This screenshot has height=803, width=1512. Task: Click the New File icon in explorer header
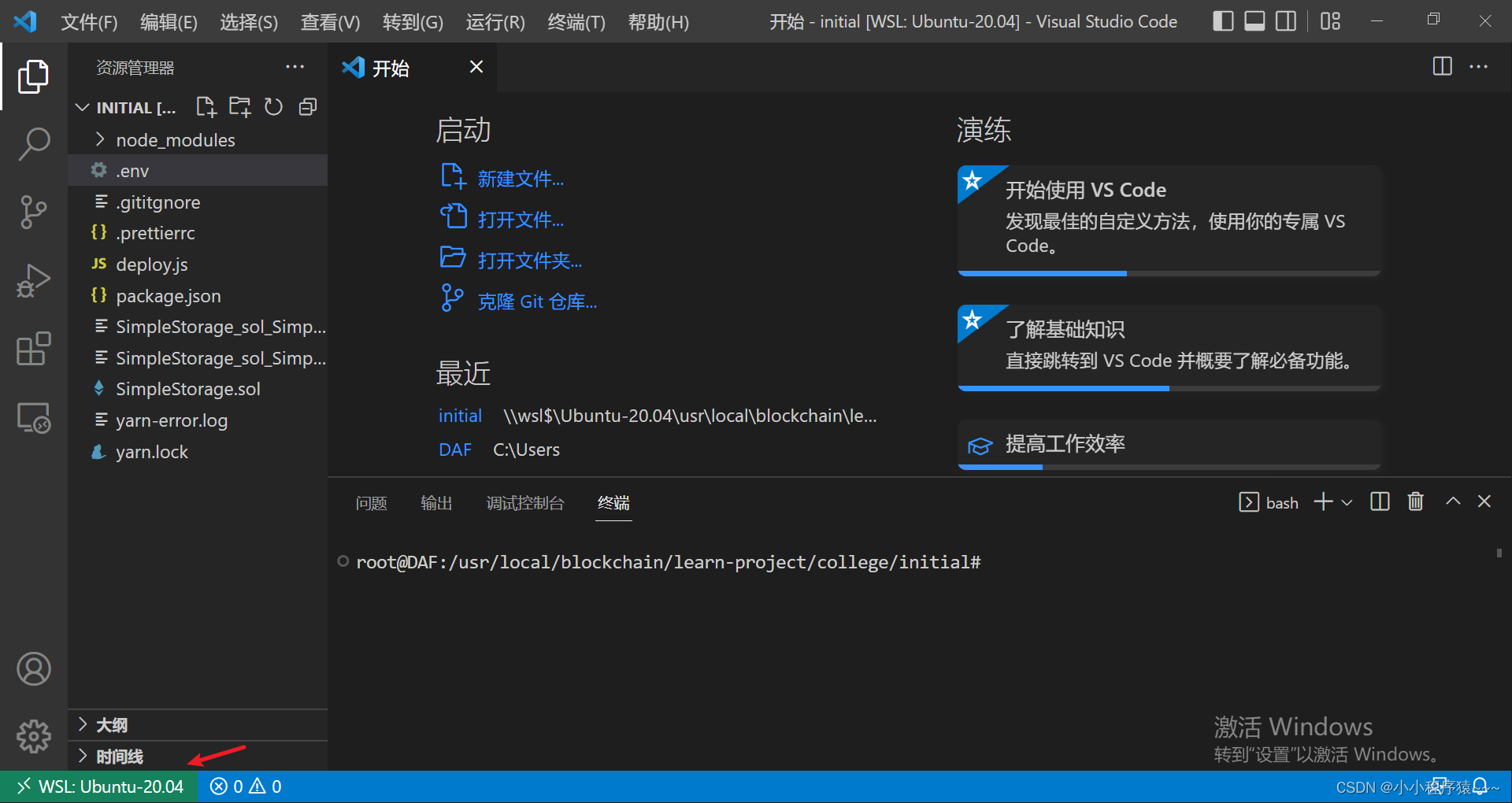click(x=206, y=107)
